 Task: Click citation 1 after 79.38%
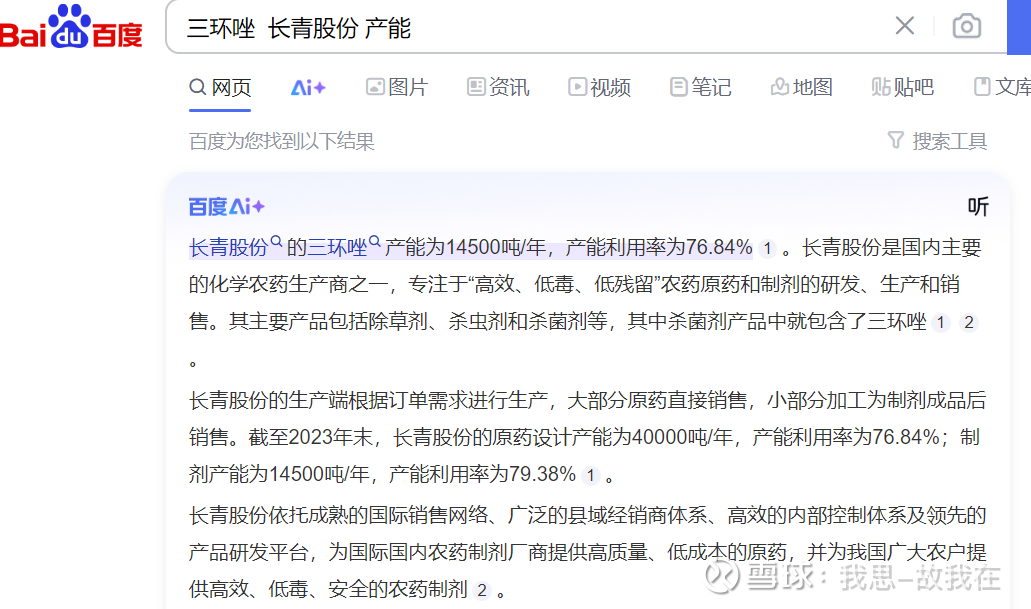pos(590,475)
